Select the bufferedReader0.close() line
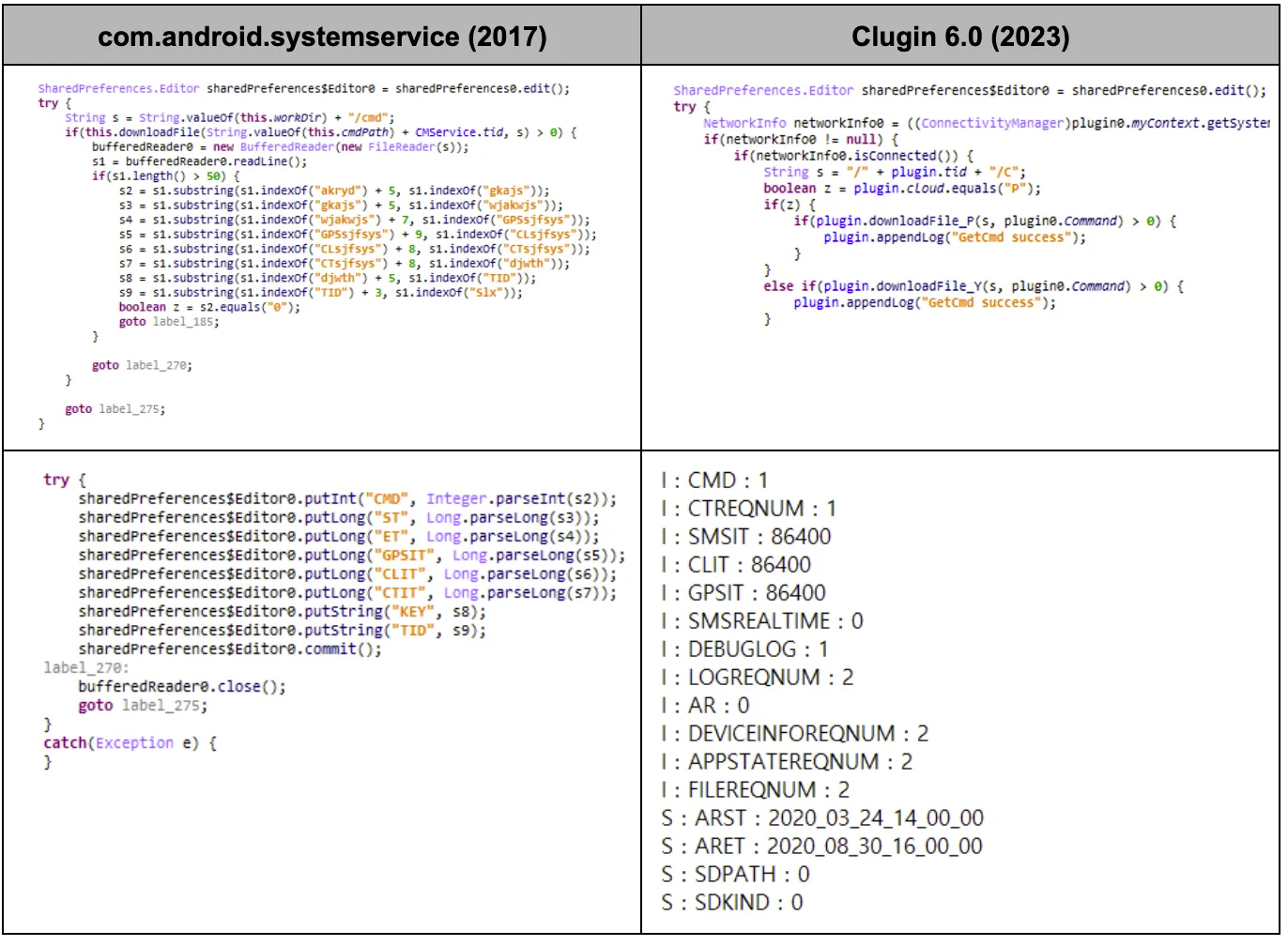Viewport: 1288px width, 946px height. point(182,687)
